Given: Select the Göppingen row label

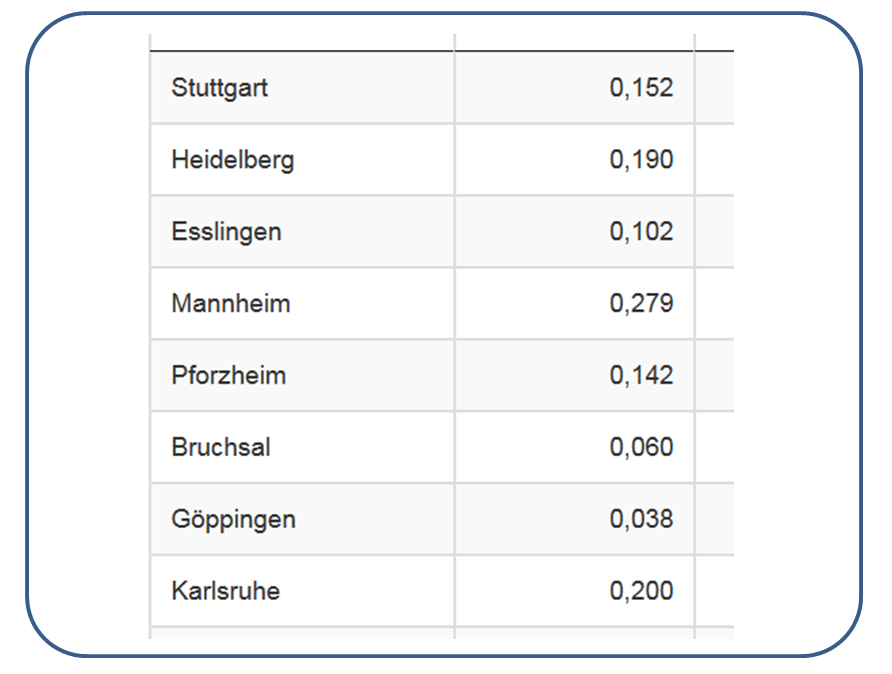Looking at the screenshot, I should click(x=303, y=519).
